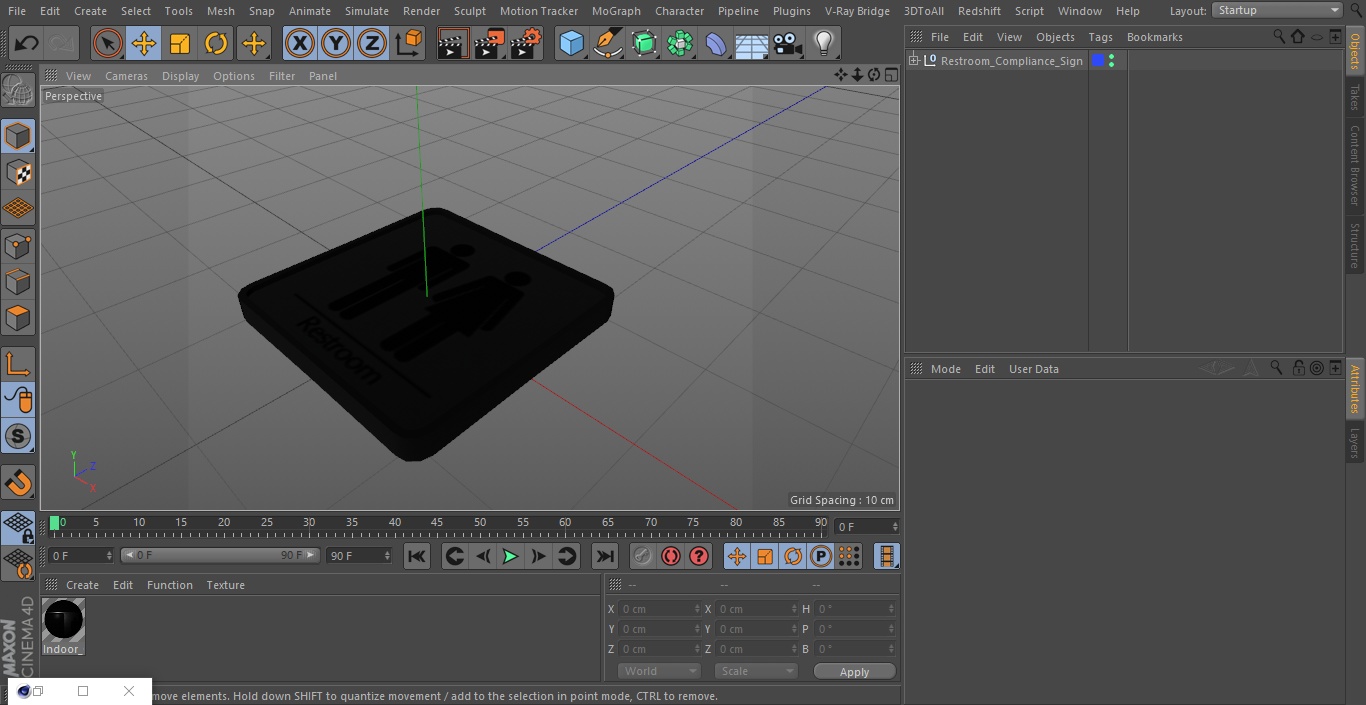Click Object Manager Bookmarks
The height and width of the screenshot is (705, 1366).
pos(1154,37)
